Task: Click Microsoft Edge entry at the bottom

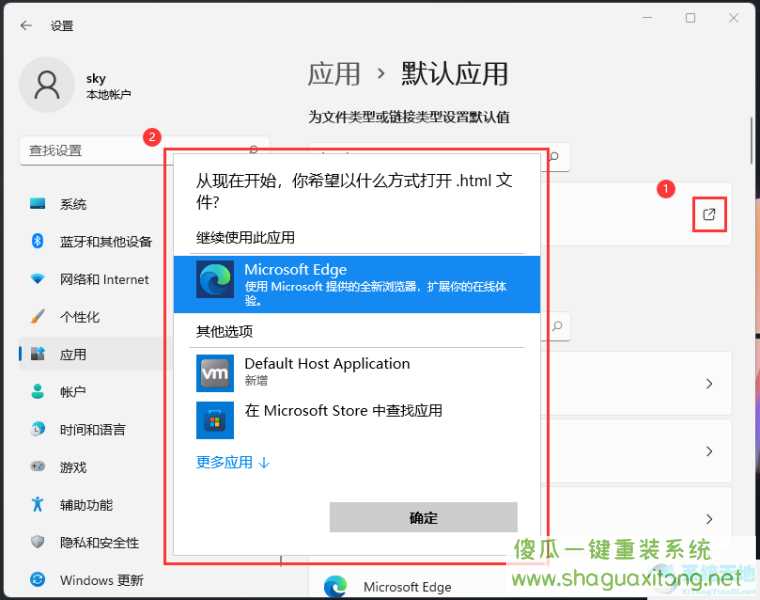Action: click(408, 587)
